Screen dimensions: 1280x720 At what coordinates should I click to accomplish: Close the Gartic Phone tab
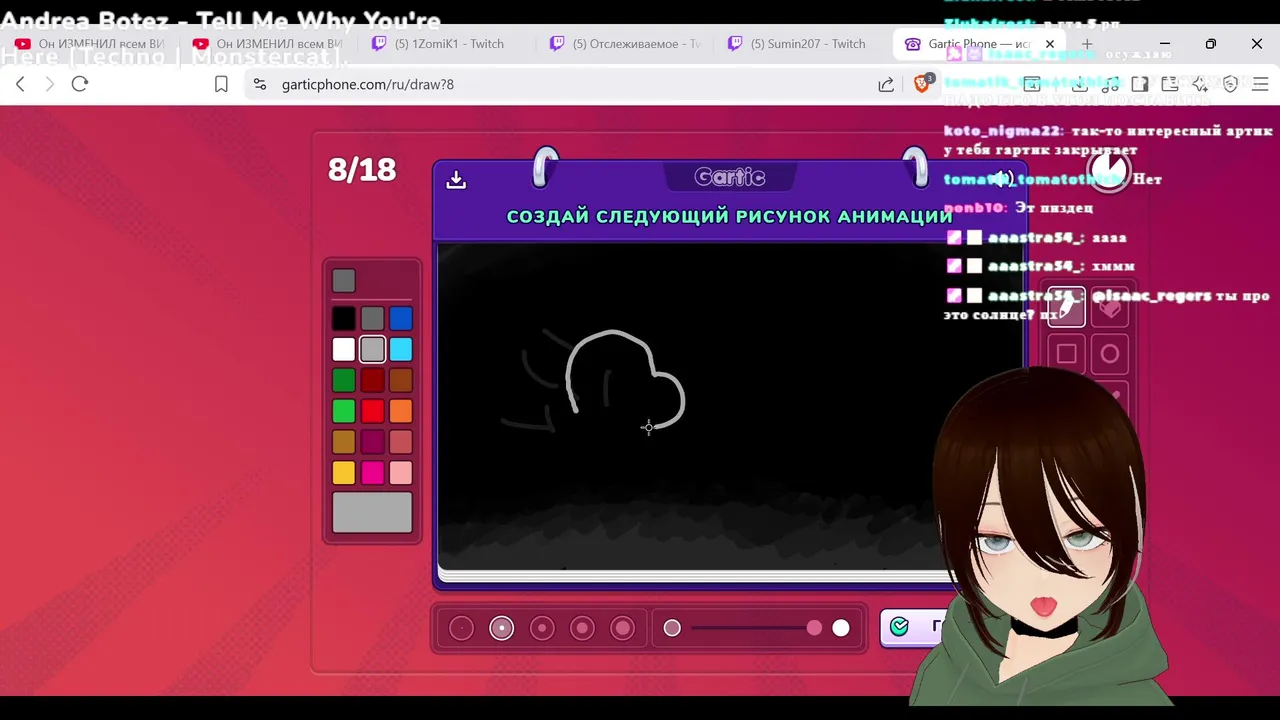click(1049, 44)
